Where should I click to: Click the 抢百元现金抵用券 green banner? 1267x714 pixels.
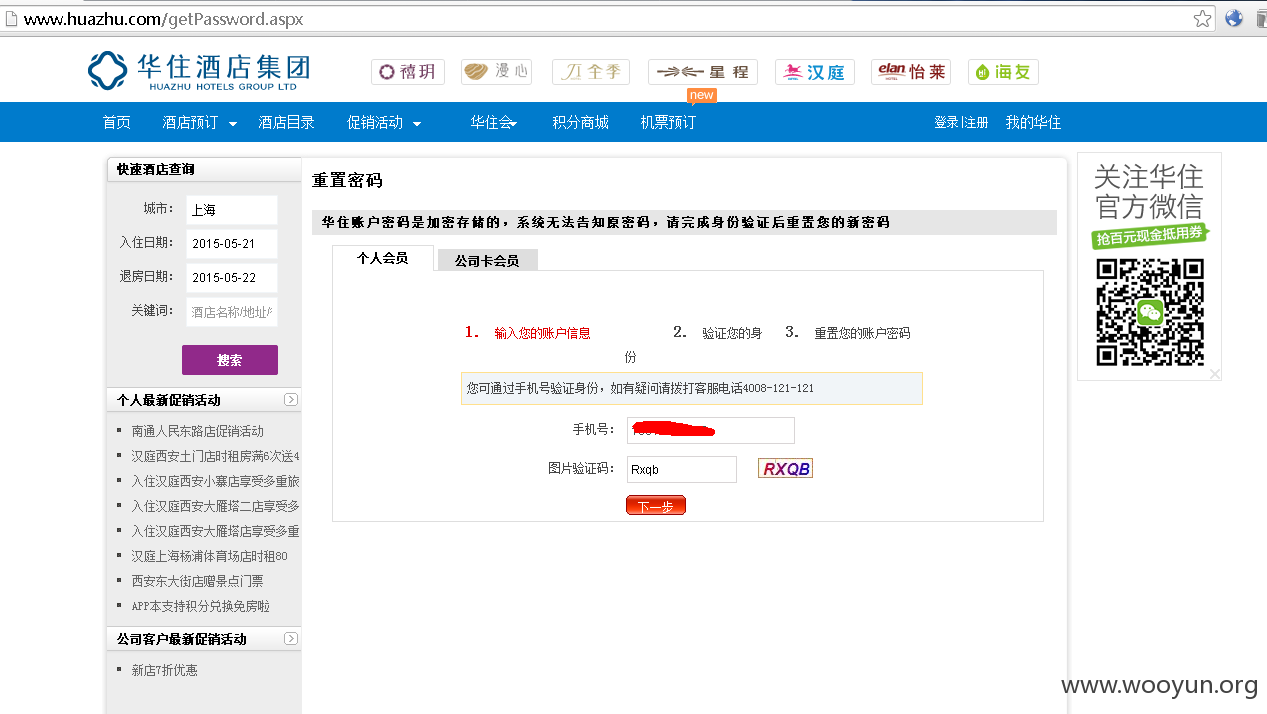1150,236
